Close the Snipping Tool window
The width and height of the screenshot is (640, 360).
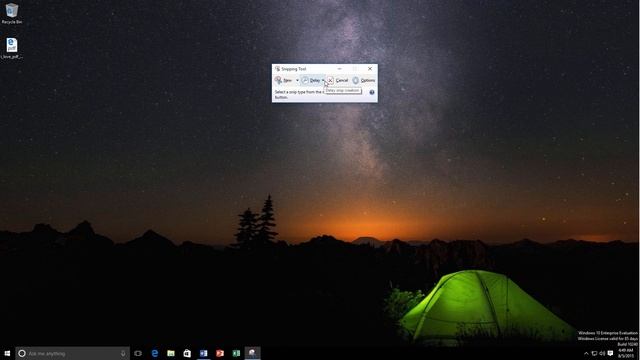pyautogui.click(x=370, y=69)
